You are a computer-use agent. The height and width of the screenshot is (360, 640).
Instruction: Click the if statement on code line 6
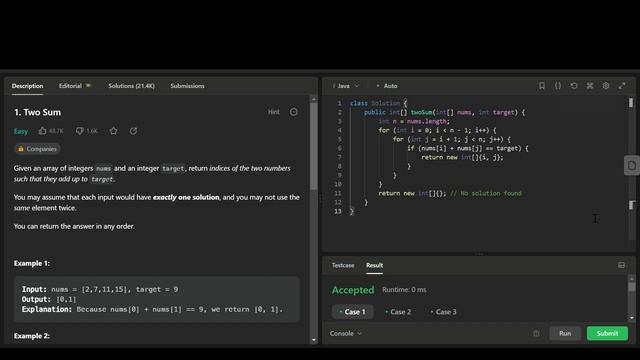tap(468, 148)
